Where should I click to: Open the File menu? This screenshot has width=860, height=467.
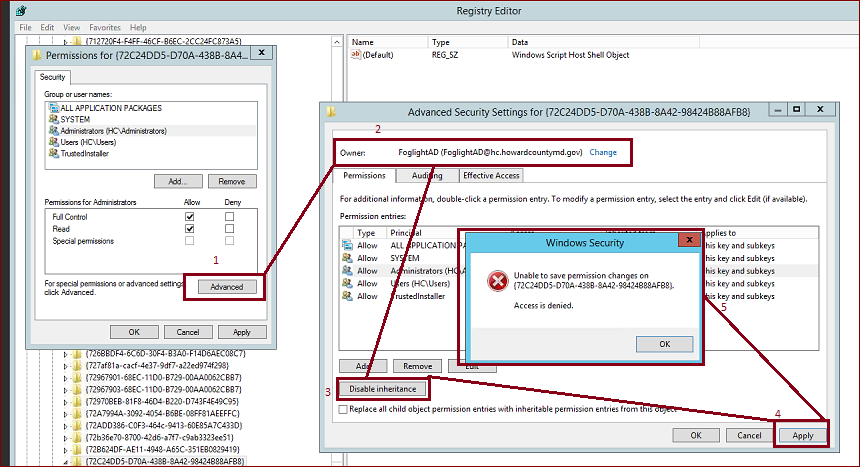pos(25,27)
